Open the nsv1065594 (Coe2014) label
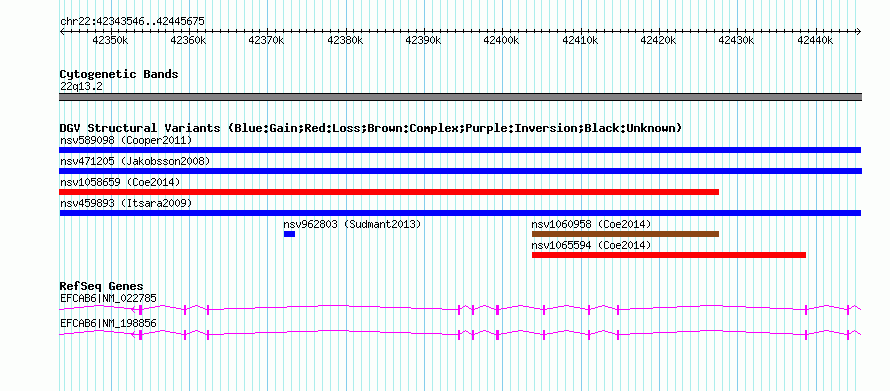Viewport: 890px width, 391px height. pos(591,245)
